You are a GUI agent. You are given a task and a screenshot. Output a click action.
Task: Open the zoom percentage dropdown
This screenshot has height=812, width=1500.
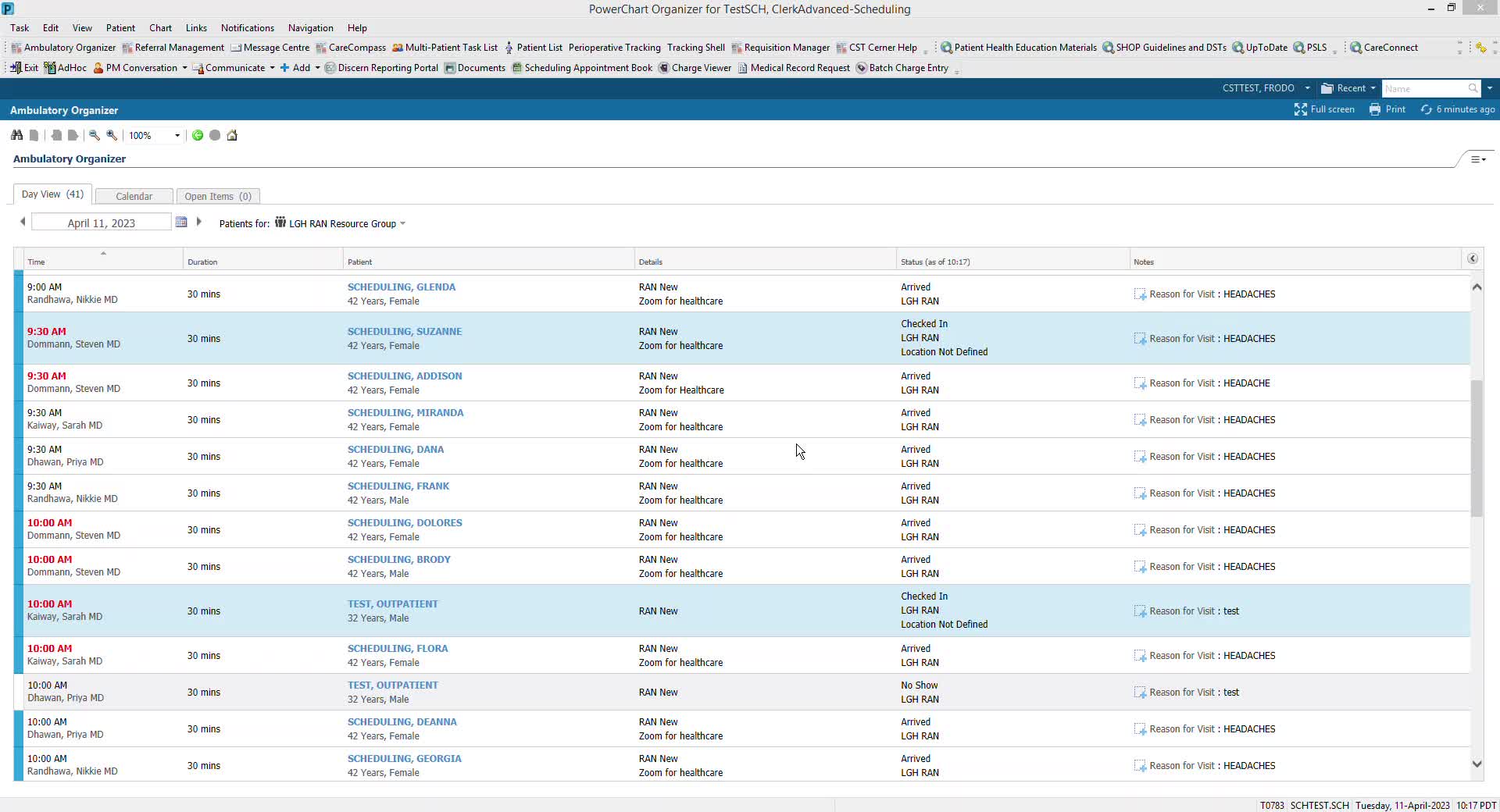pyautogui.click(x=177, y=136)
